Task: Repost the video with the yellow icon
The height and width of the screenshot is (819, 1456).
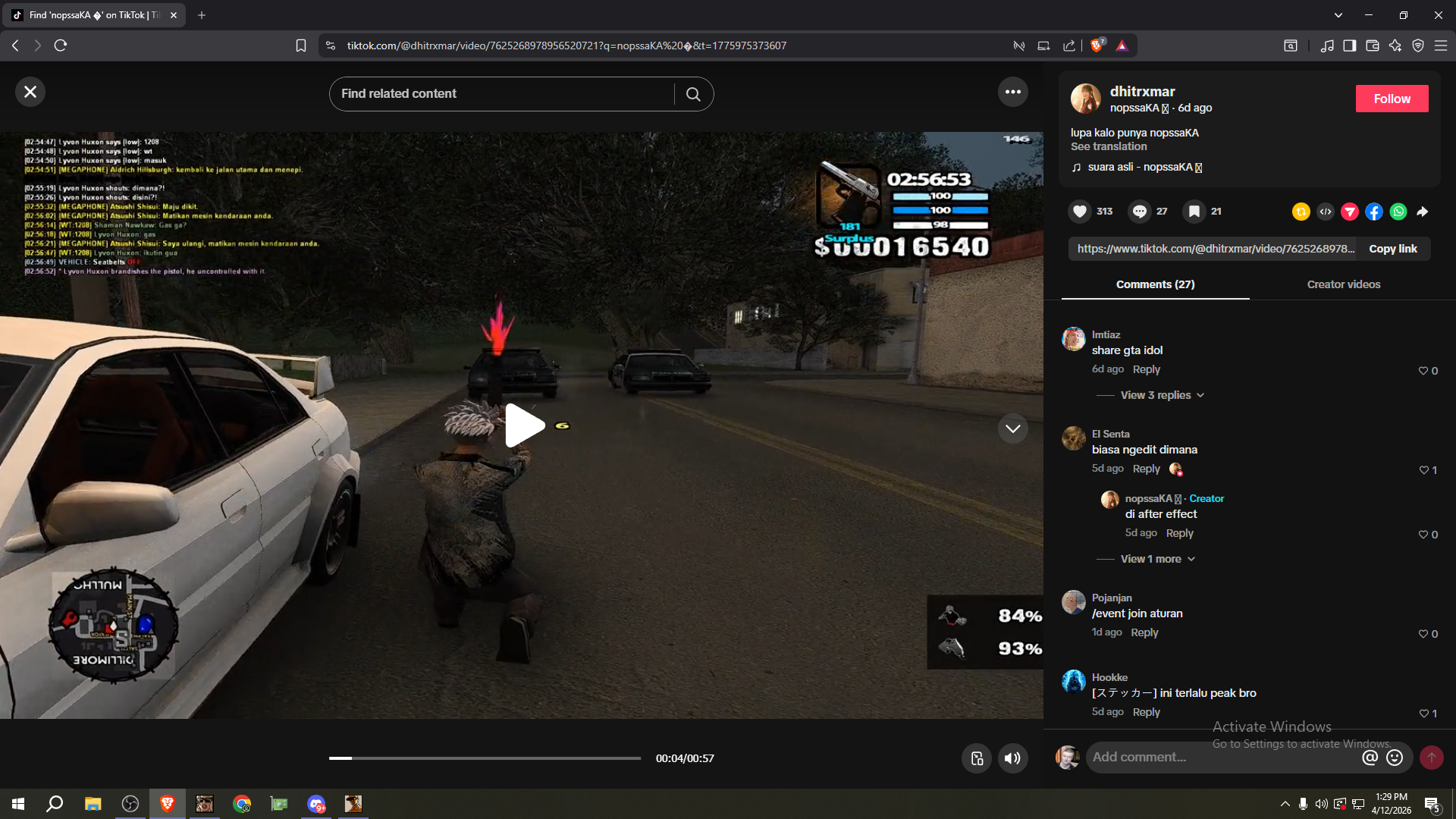Action: click(x=1301, y=212)
